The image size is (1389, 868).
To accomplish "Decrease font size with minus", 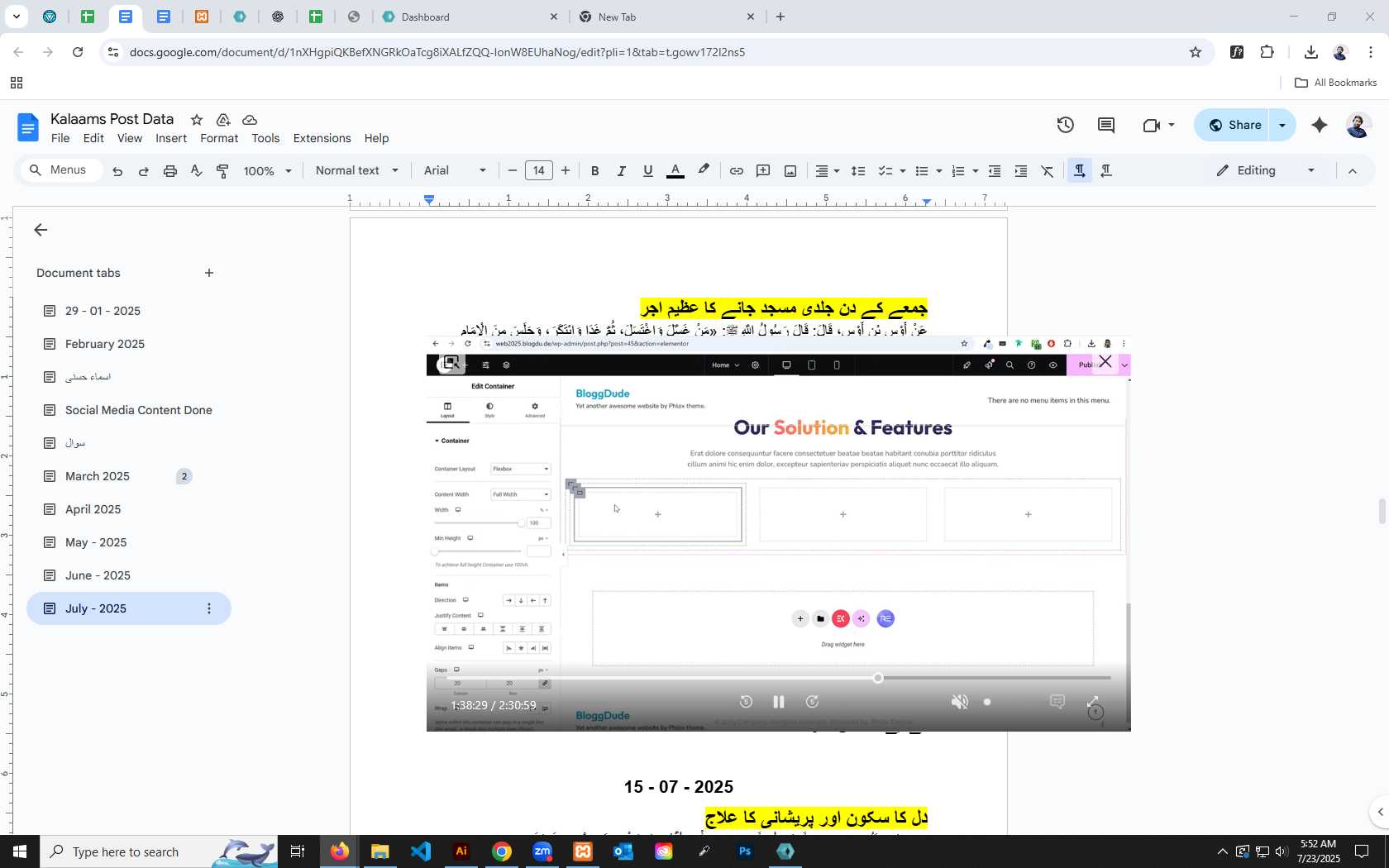I will pos(513,171).
